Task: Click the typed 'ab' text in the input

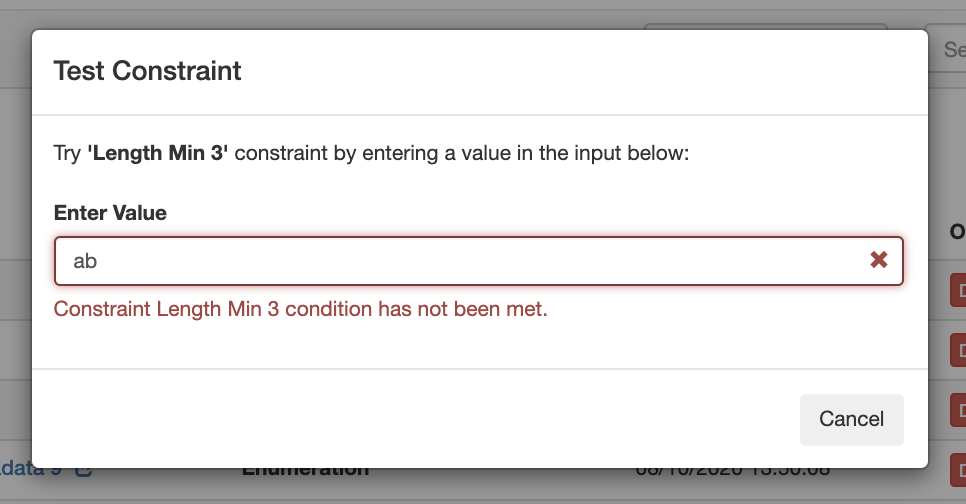Action: [x=85, y=261]
